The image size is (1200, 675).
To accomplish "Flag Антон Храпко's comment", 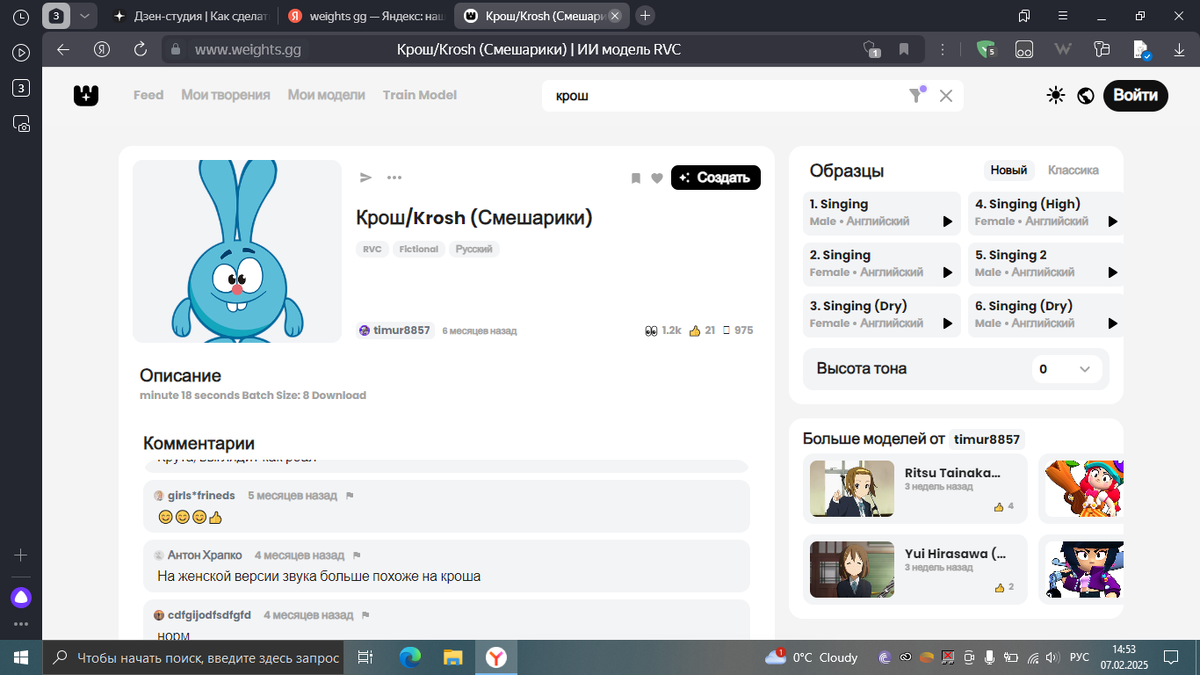I will [x=357, y=555].
